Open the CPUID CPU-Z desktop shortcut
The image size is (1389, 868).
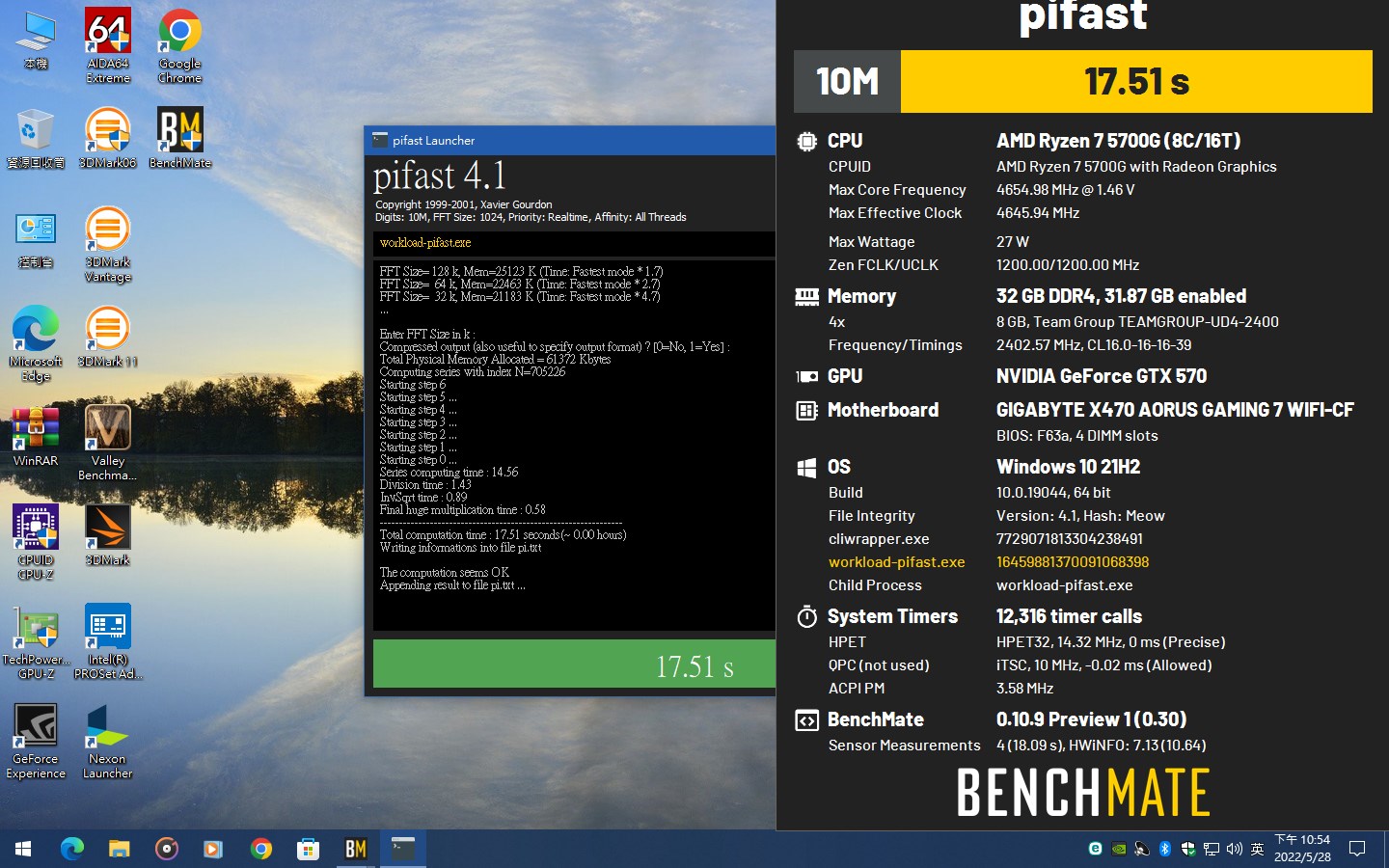click(x=36, y=542)
